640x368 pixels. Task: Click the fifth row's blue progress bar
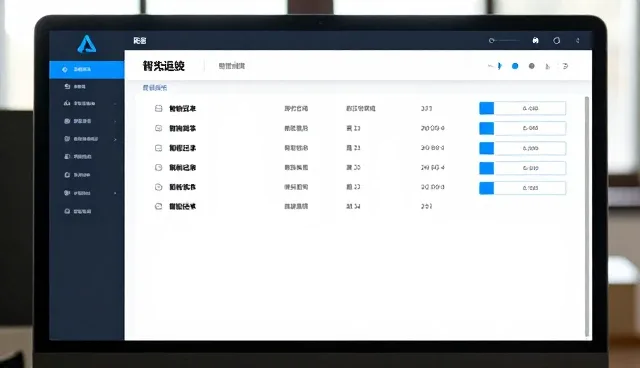click(x=522, y=188)
